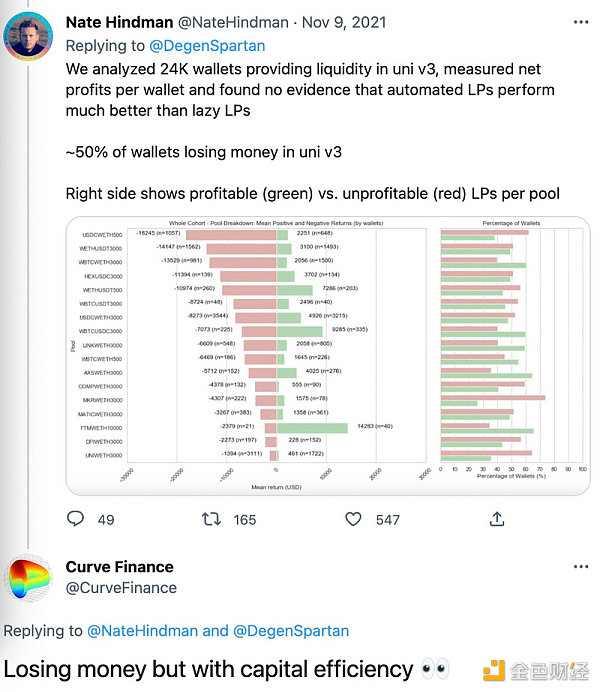Open more options on Nate Hindman's tweet
The width and height of the screenshot is (600, 692).
pos(582,22)
